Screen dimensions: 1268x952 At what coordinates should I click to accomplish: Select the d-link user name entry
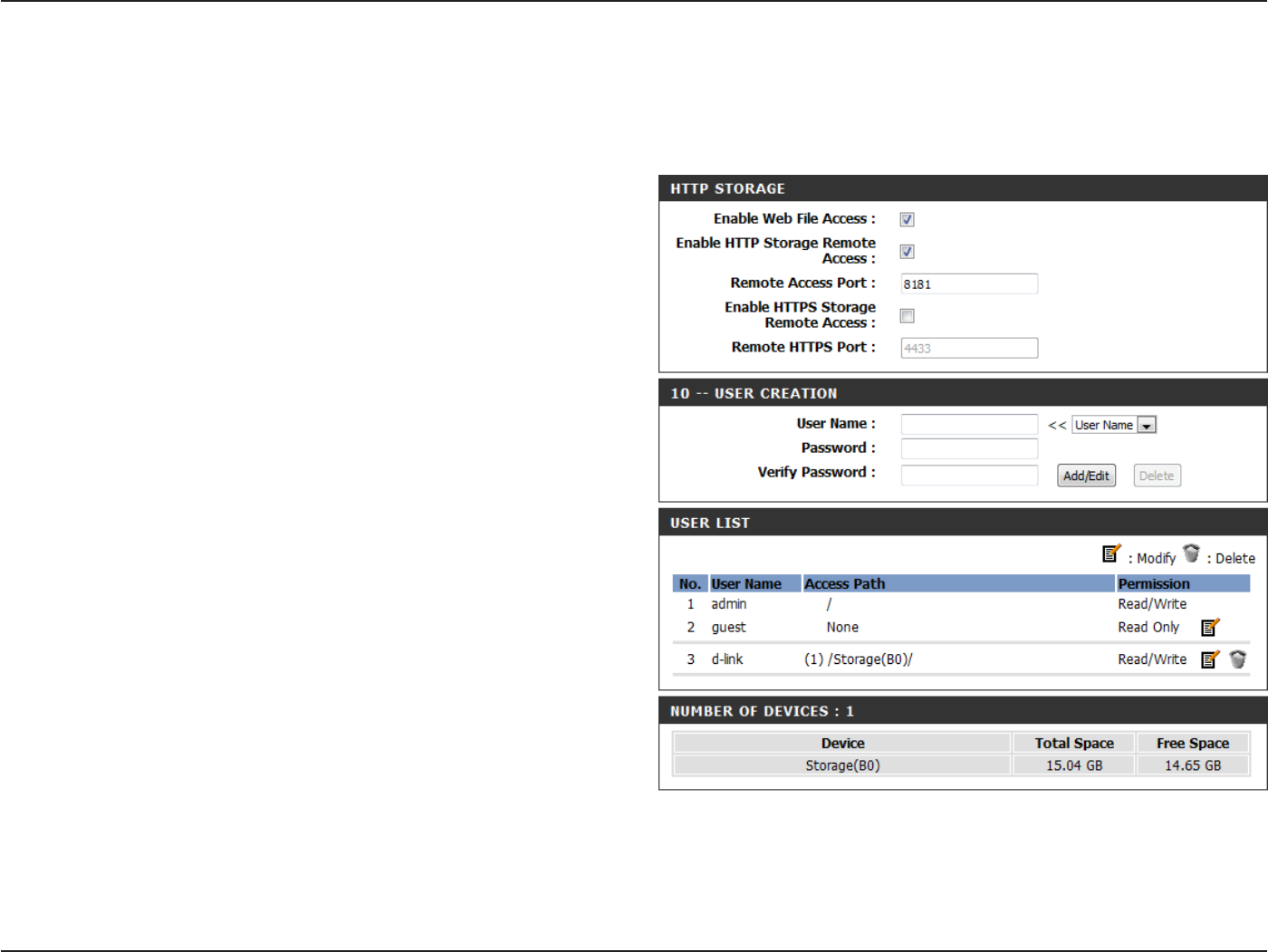click(726, 659)
